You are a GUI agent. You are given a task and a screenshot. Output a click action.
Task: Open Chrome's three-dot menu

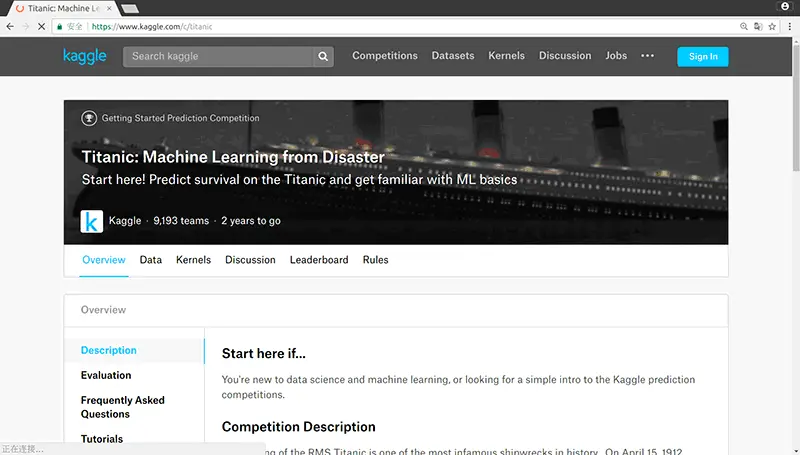pos(789,27)
